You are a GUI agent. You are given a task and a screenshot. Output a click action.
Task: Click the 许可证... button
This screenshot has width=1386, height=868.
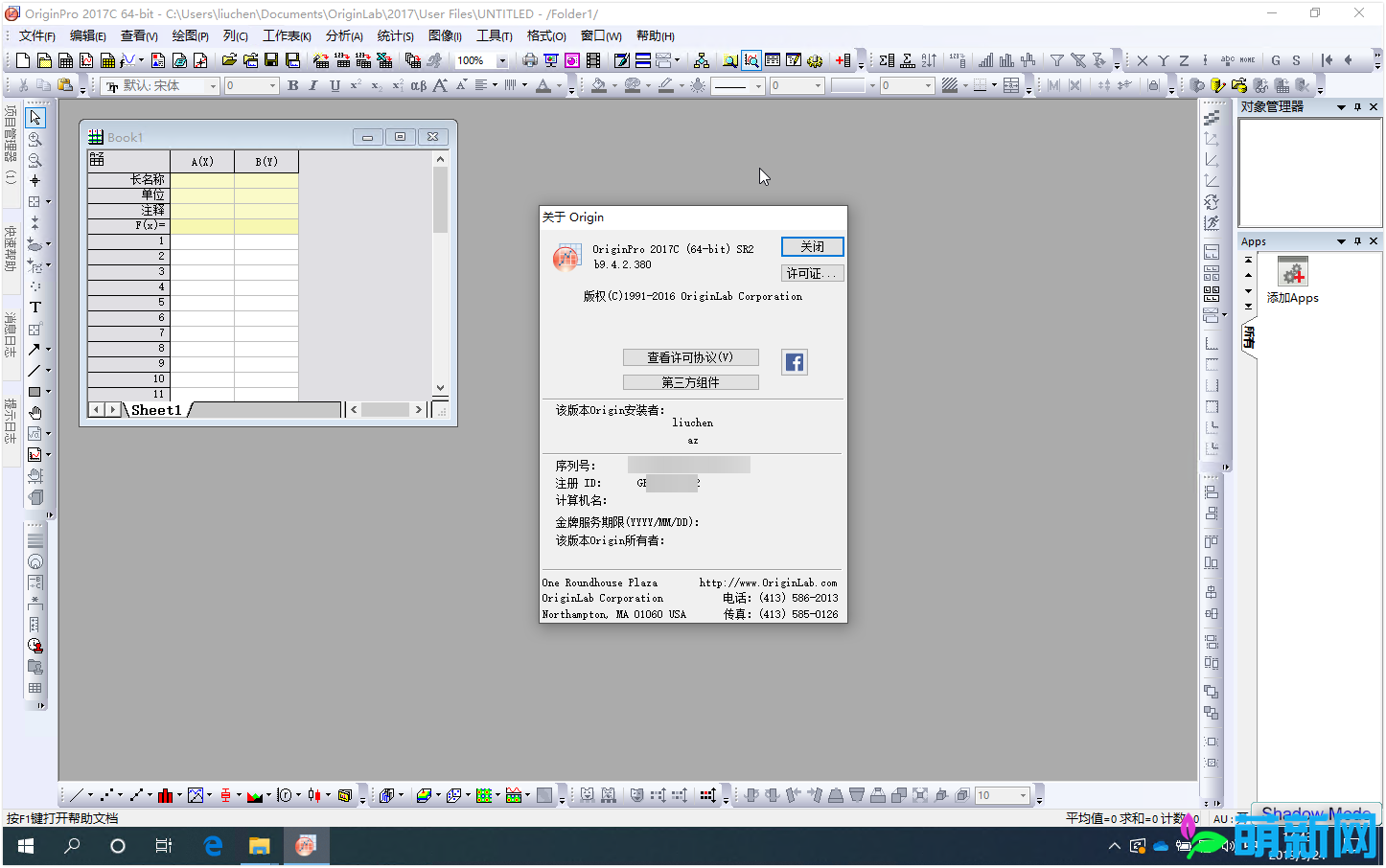[x=813, y=273]
